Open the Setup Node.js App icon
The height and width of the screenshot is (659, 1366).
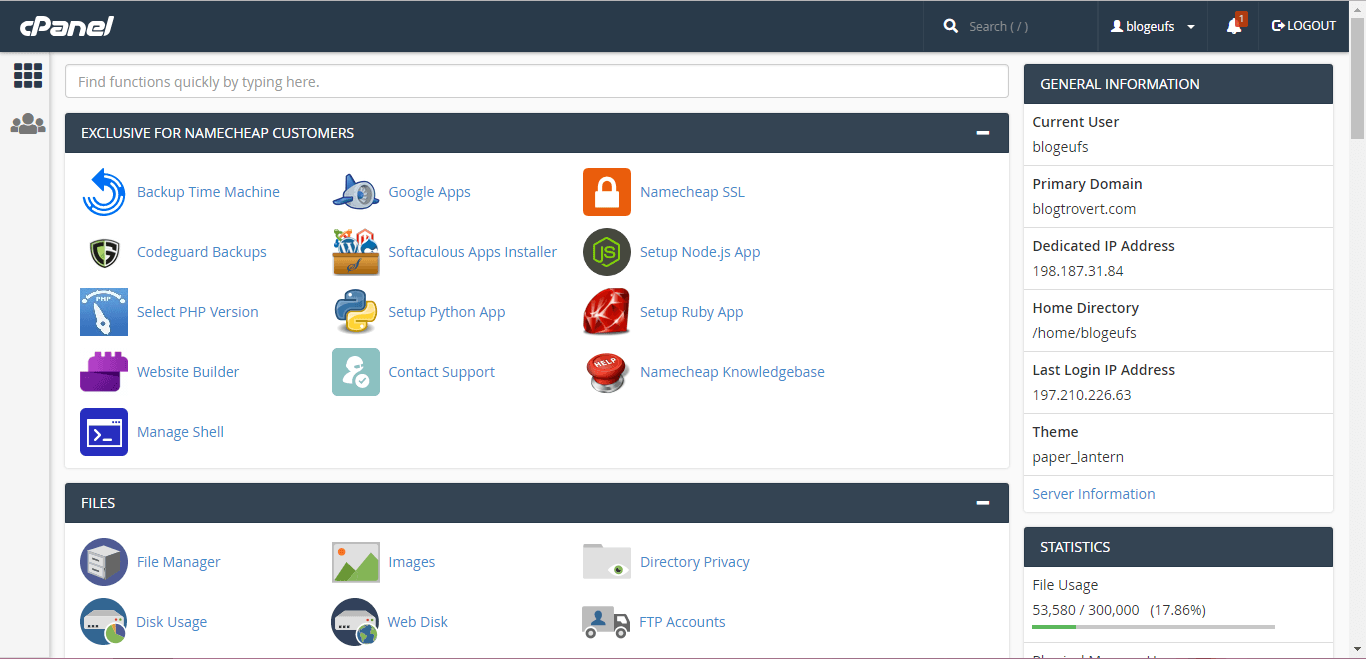click(x=607, y=252)
